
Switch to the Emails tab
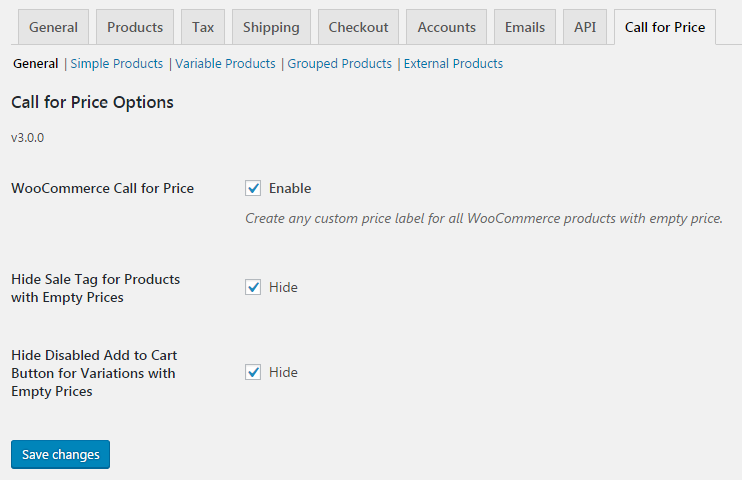pyautogui.click(x=525, y=27)
